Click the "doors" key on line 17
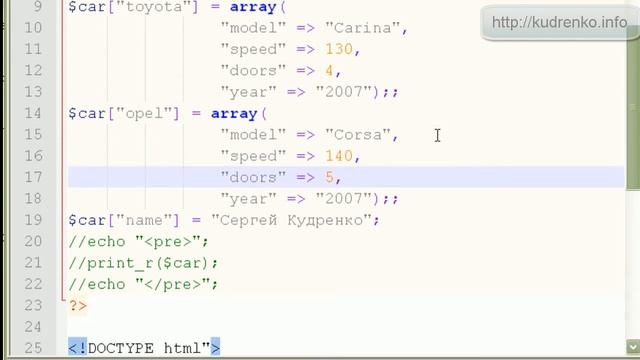Screen dimensions: 640x360 tap(253, 177)
